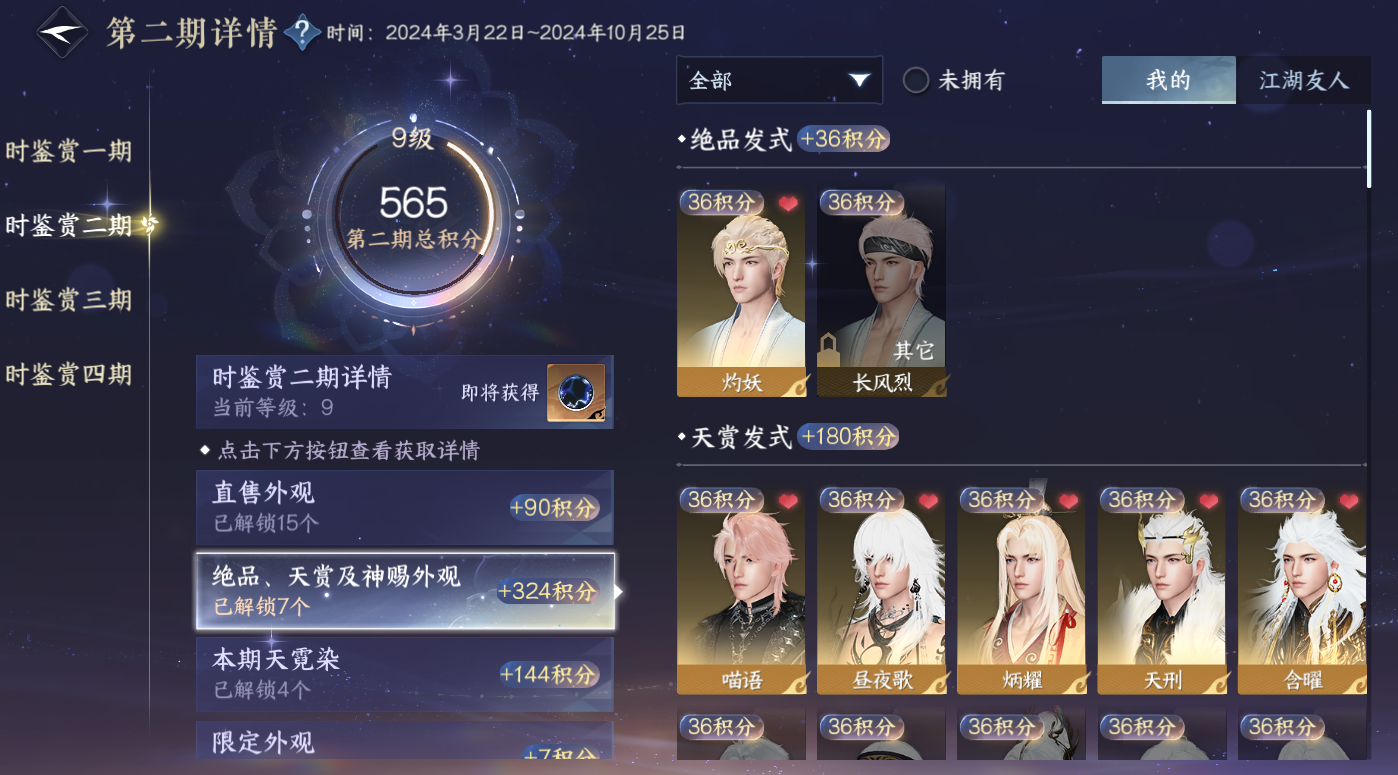Toggle heart favorite on 灼妖 hairstyle

click(788, 204)
